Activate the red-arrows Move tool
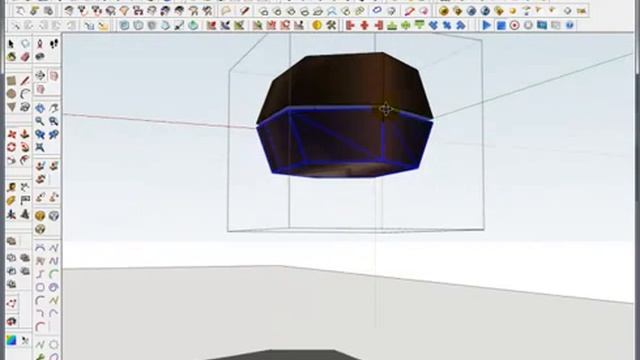 point(11,134)
